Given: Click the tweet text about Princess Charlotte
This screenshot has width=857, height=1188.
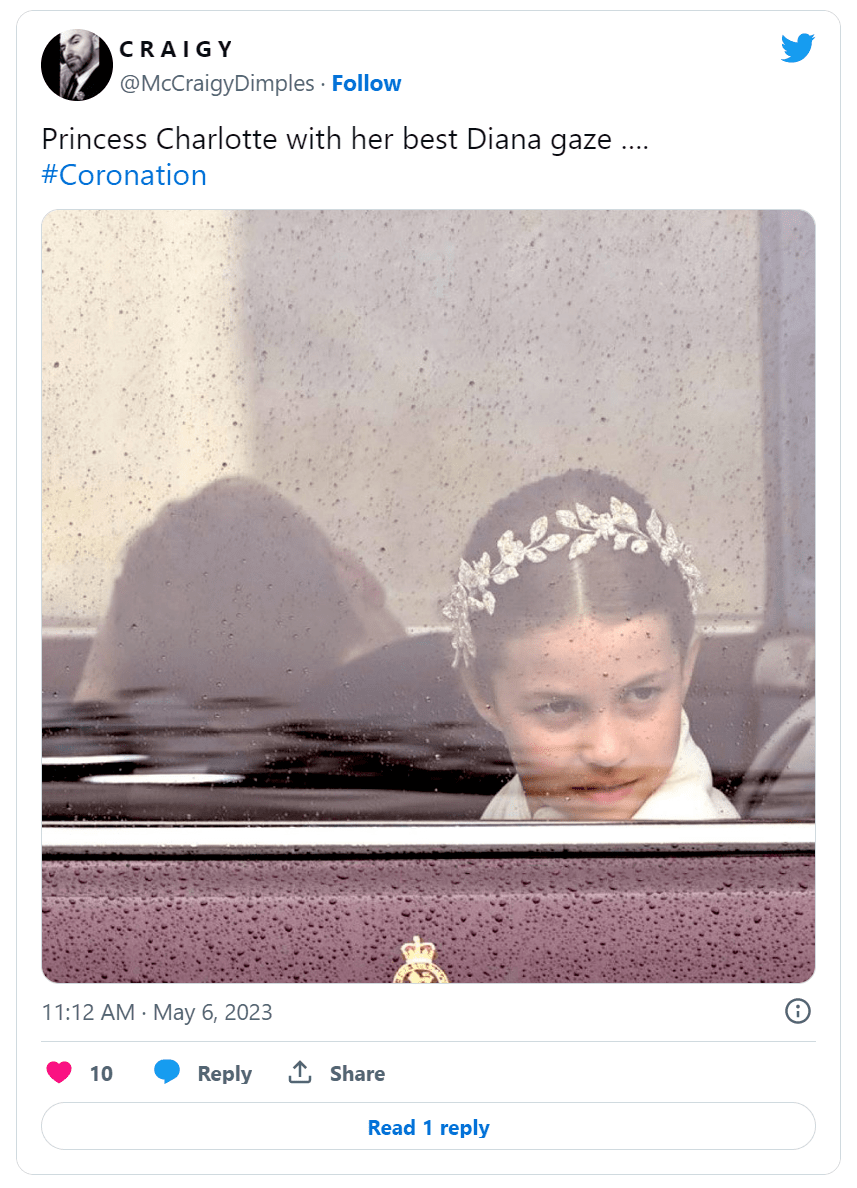Looking at the screenshot, I should [345, 139].
